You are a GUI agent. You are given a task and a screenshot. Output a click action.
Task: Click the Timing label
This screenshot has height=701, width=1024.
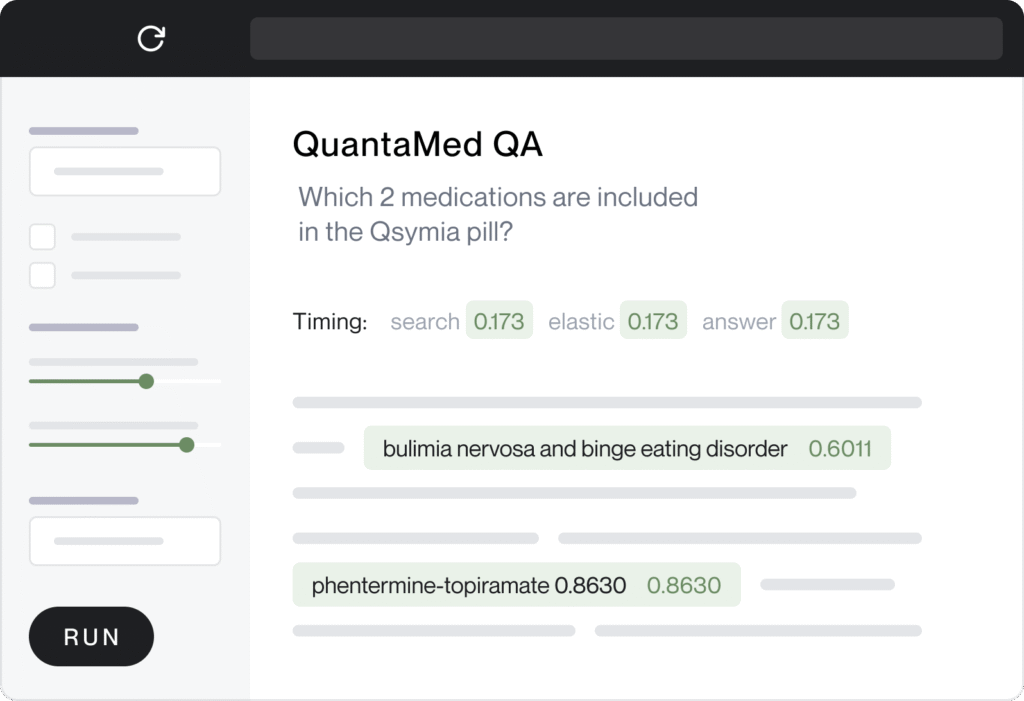tap(330, 321)
